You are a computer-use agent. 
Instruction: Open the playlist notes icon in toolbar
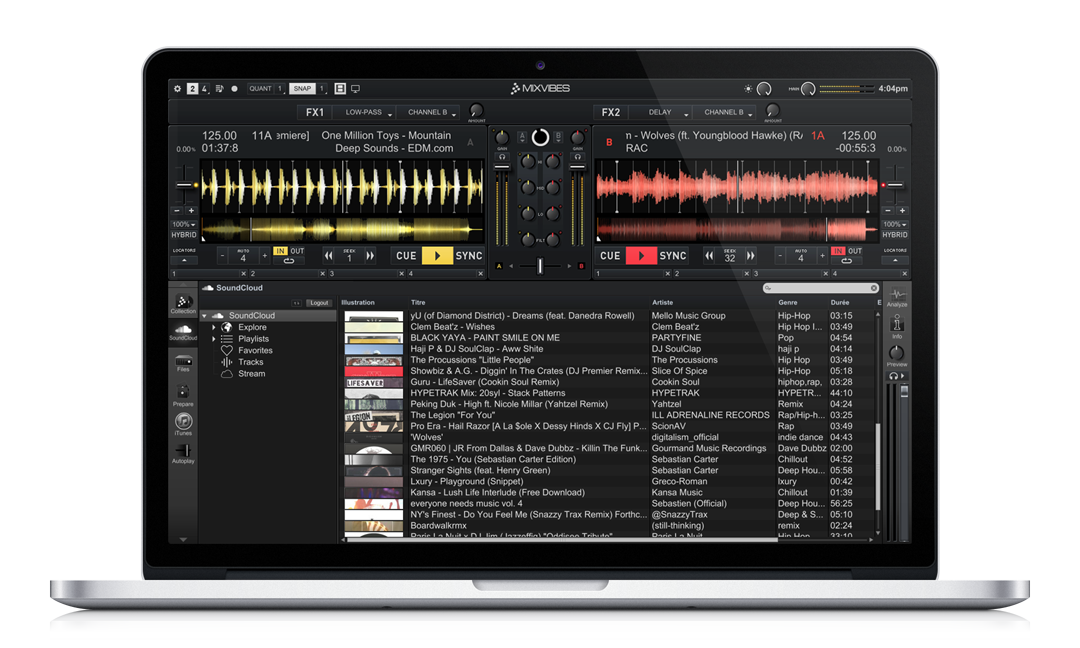[x=220, y=89]
